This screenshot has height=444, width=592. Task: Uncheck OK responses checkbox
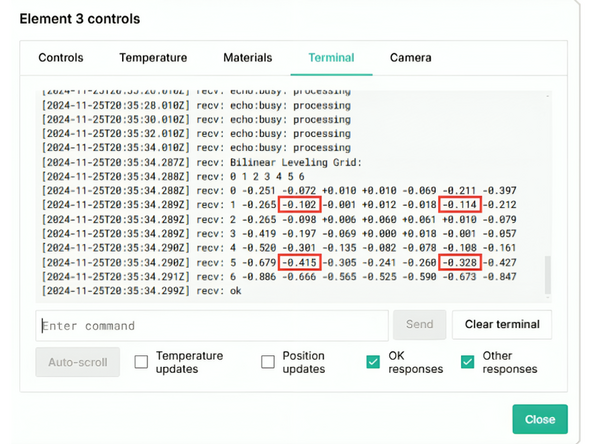pos(373,362)
